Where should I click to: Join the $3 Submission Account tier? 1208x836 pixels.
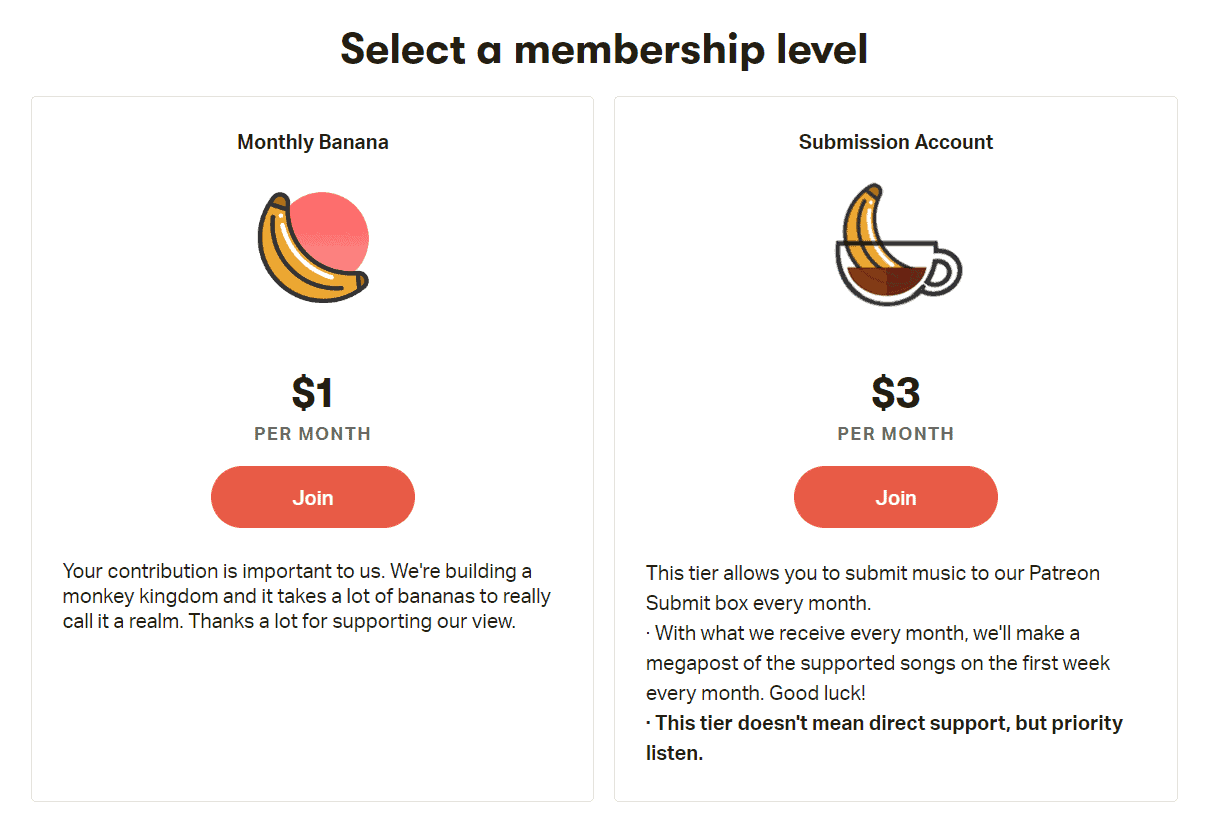coord(895,497)
